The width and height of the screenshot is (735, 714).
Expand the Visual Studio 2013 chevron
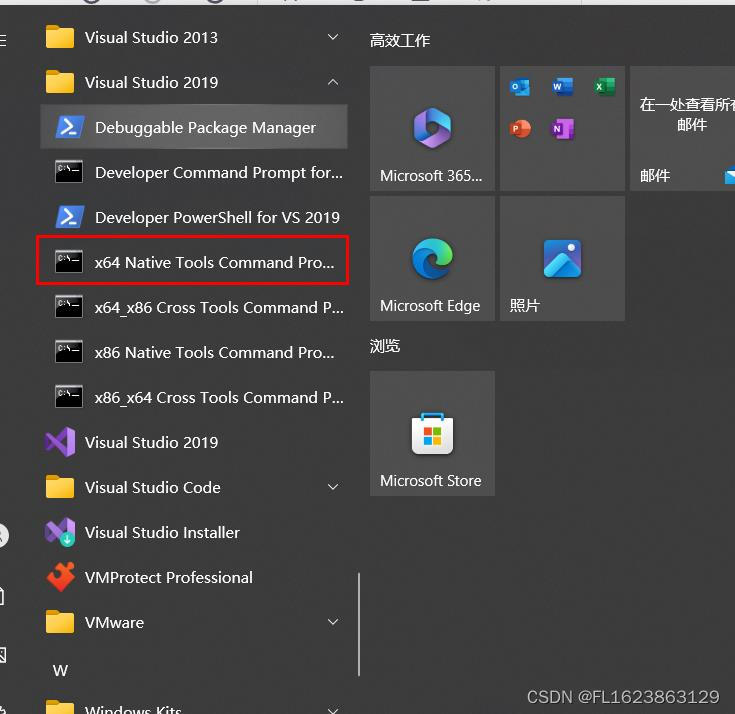(333, 37)
